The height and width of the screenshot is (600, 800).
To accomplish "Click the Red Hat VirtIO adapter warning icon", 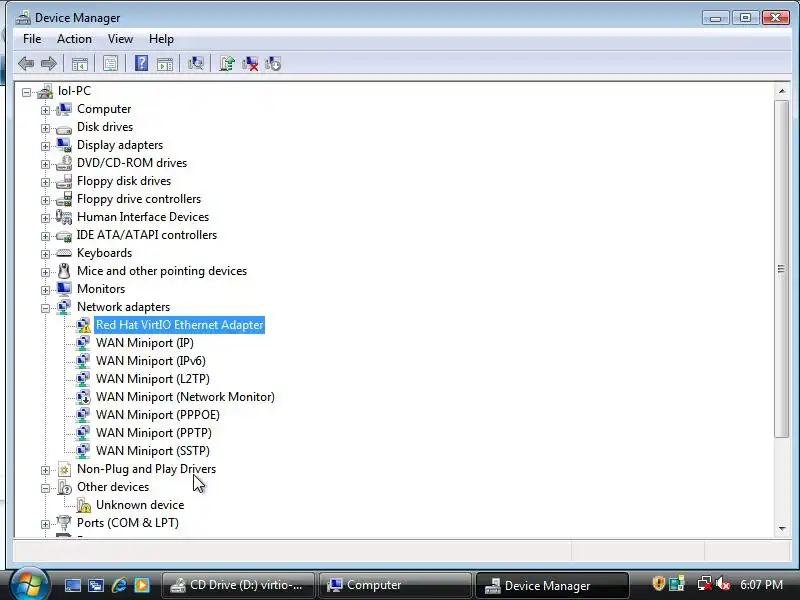I will point(83,325).
